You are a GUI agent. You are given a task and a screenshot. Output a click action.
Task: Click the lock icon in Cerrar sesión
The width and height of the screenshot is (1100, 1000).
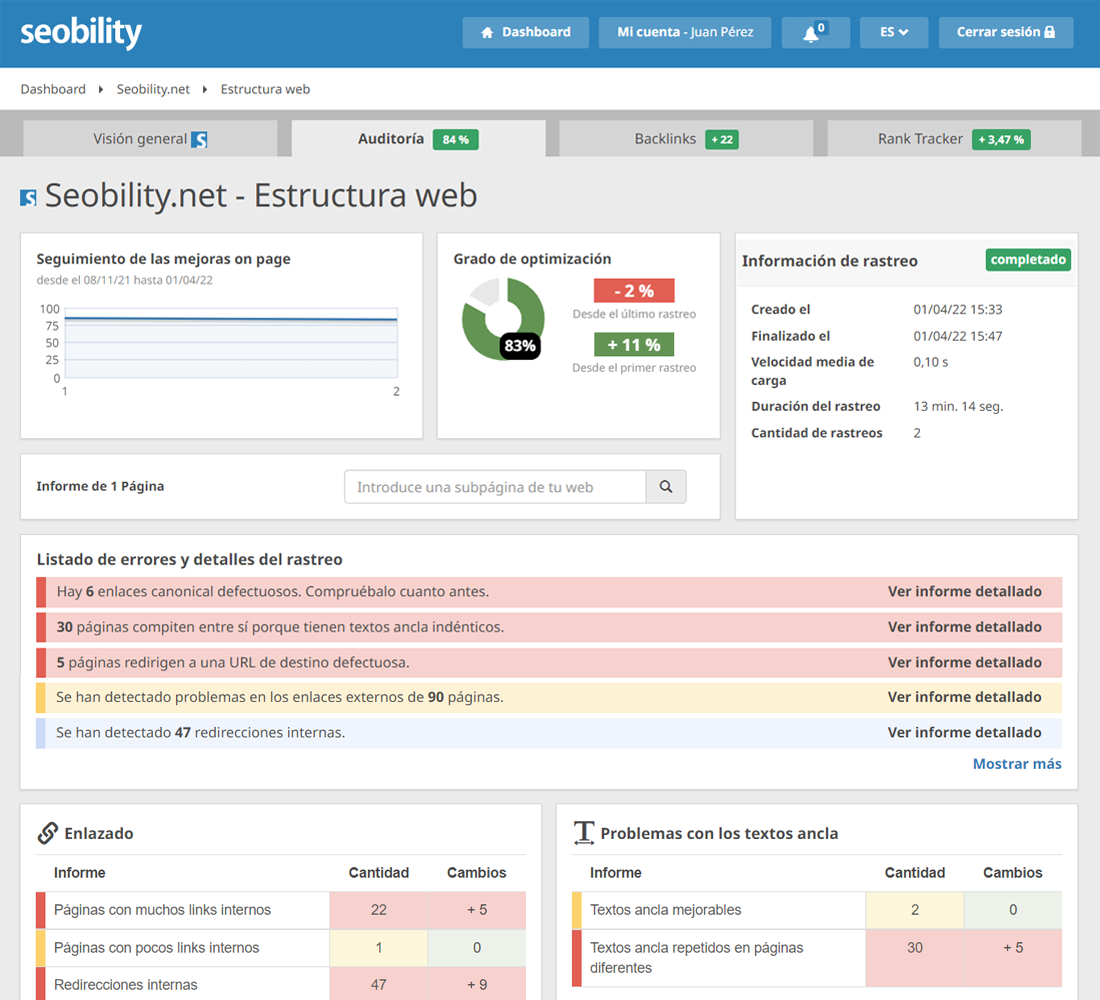click(x=1049, y=32)
